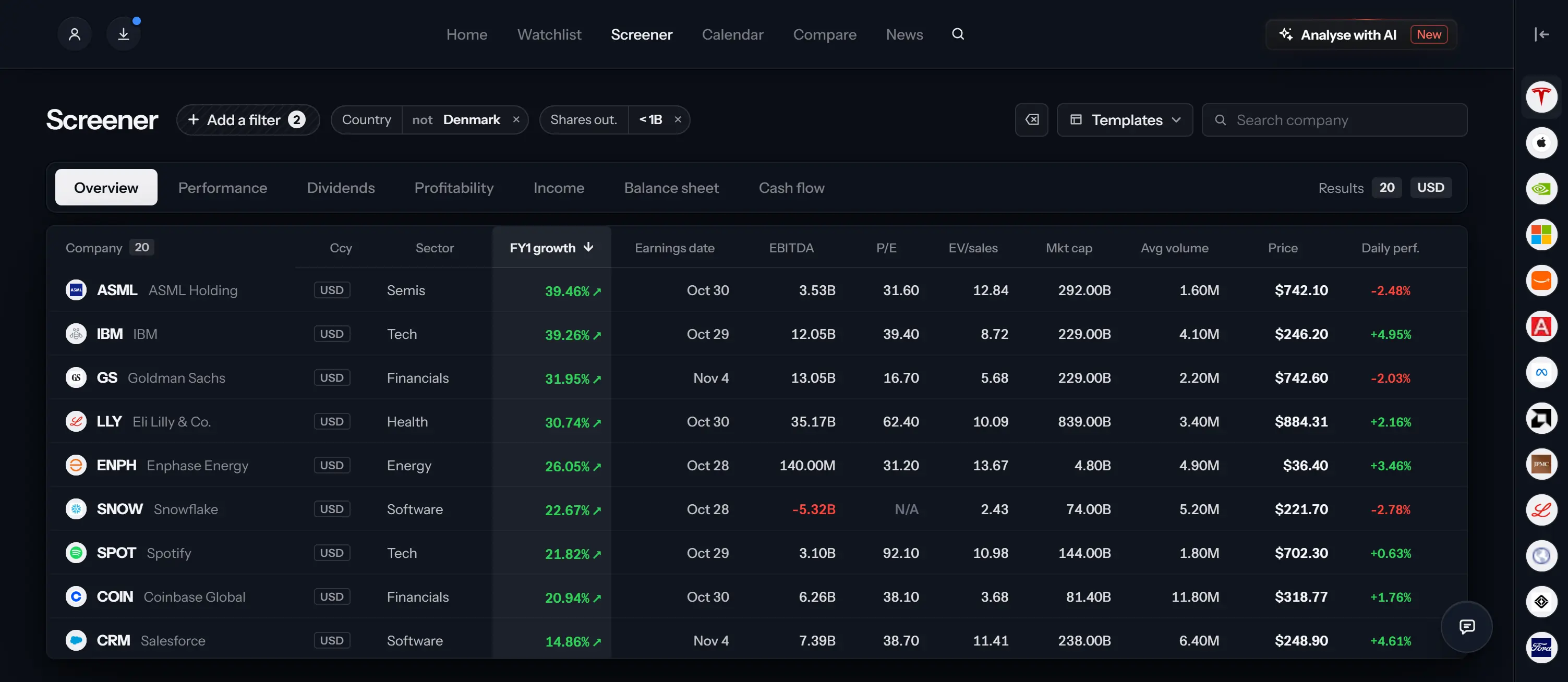The height and width of the screenshot is (682, 1568).
Task: Click Add a filter button
Action: click(248, 120)
